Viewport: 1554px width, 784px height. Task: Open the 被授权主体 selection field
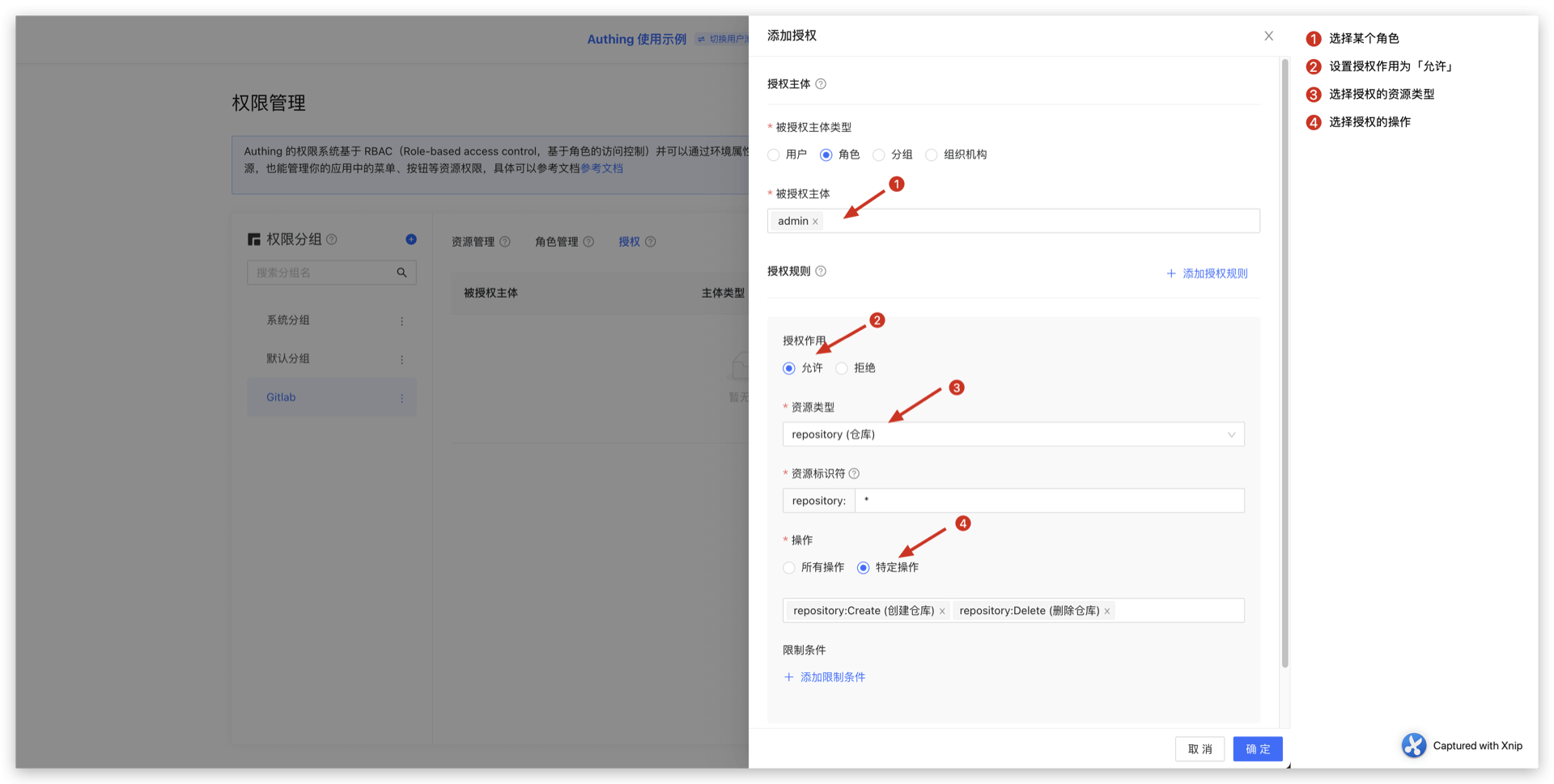pyautogui.click(x=1036, y=221)
